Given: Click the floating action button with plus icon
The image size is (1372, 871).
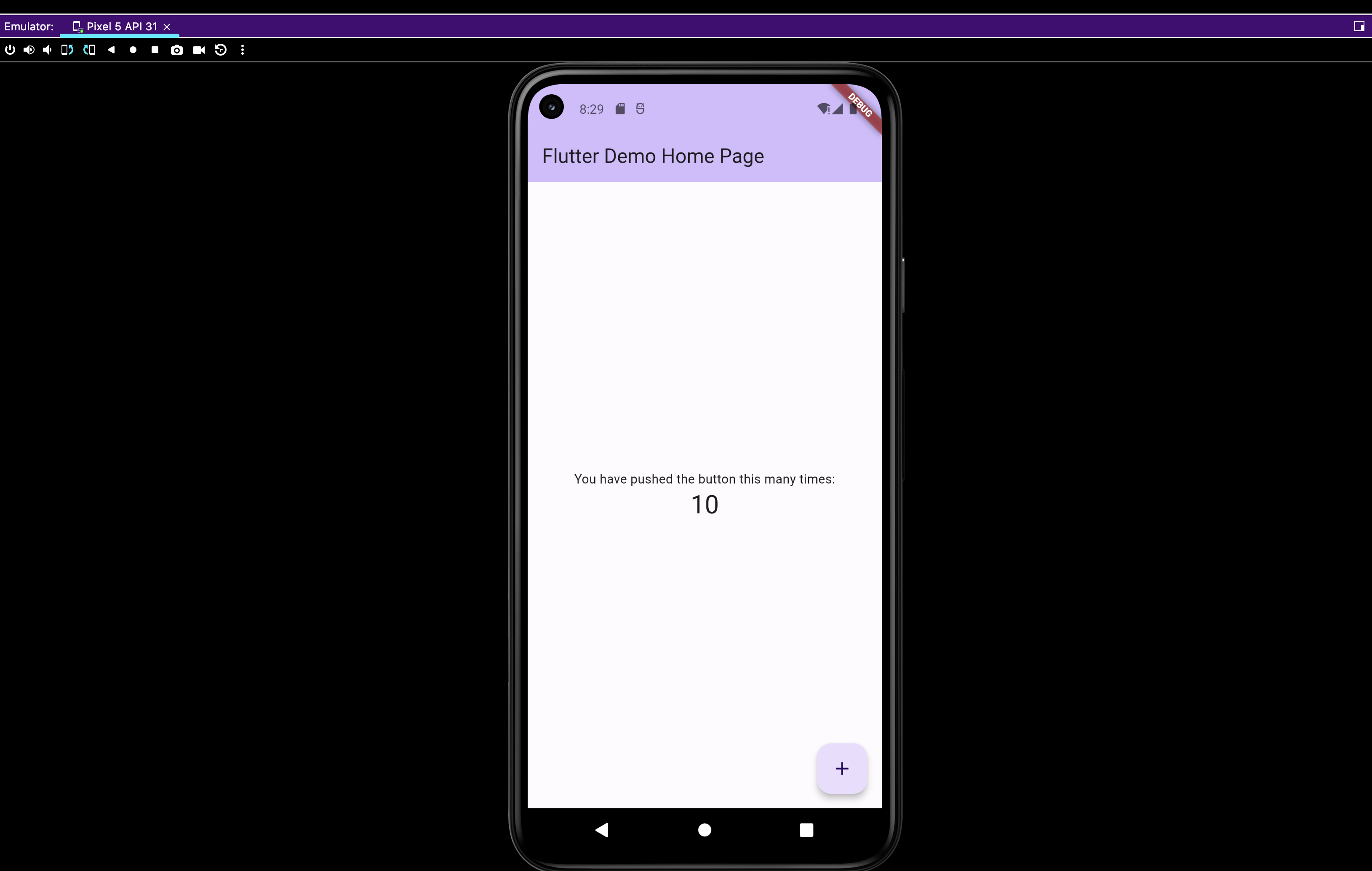Looking at the screenshot, I should [x=841, y=768].
